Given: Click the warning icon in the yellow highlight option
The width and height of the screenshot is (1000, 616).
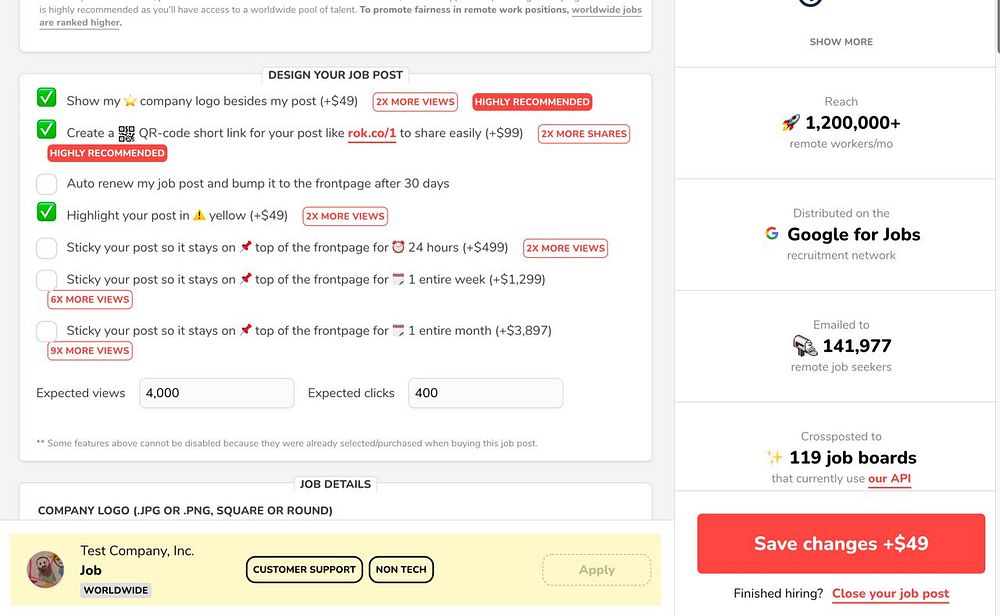Looking at the screenshot, I should pos(199,215).
